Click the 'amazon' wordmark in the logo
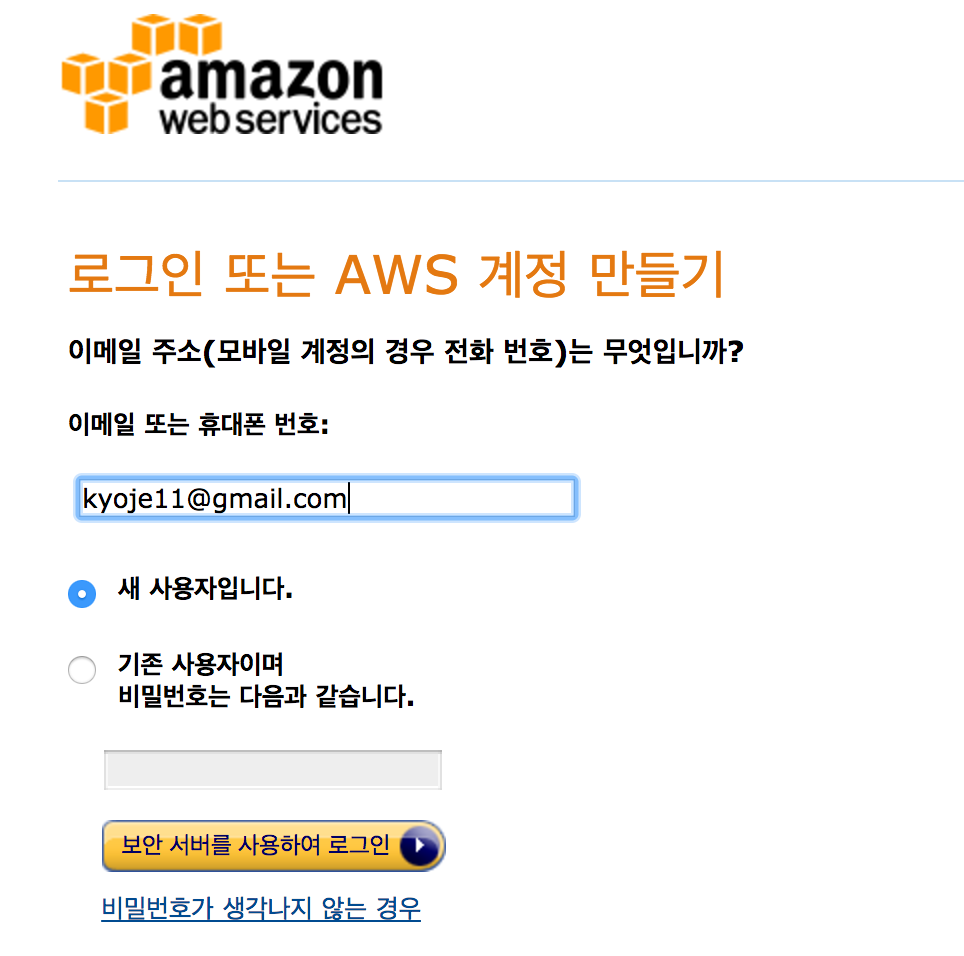964x956 pixels. (x=272, y=78)
